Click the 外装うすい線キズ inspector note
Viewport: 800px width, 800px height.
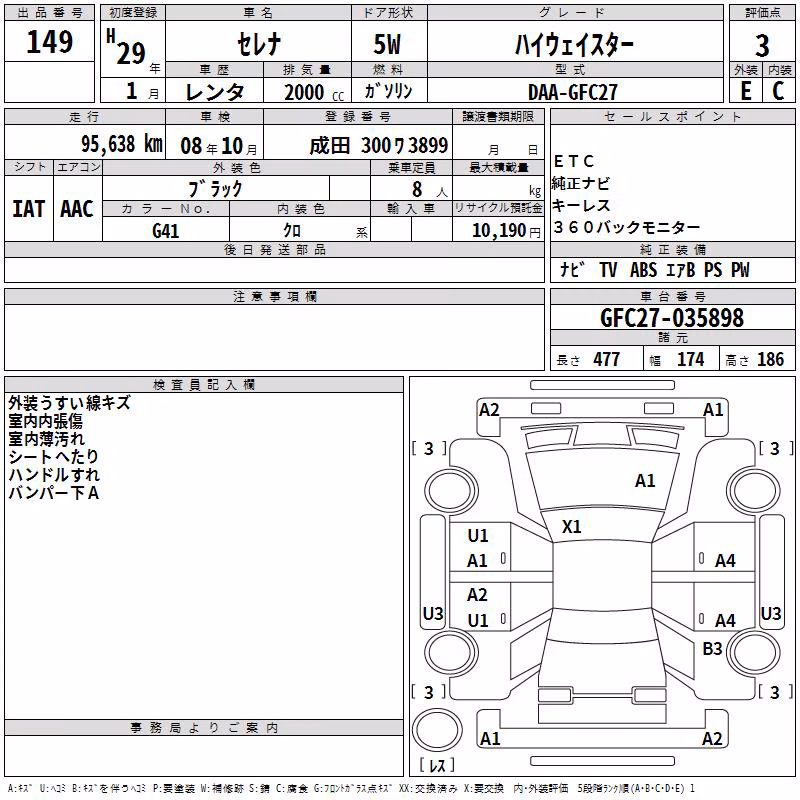(x=69, y=403)
